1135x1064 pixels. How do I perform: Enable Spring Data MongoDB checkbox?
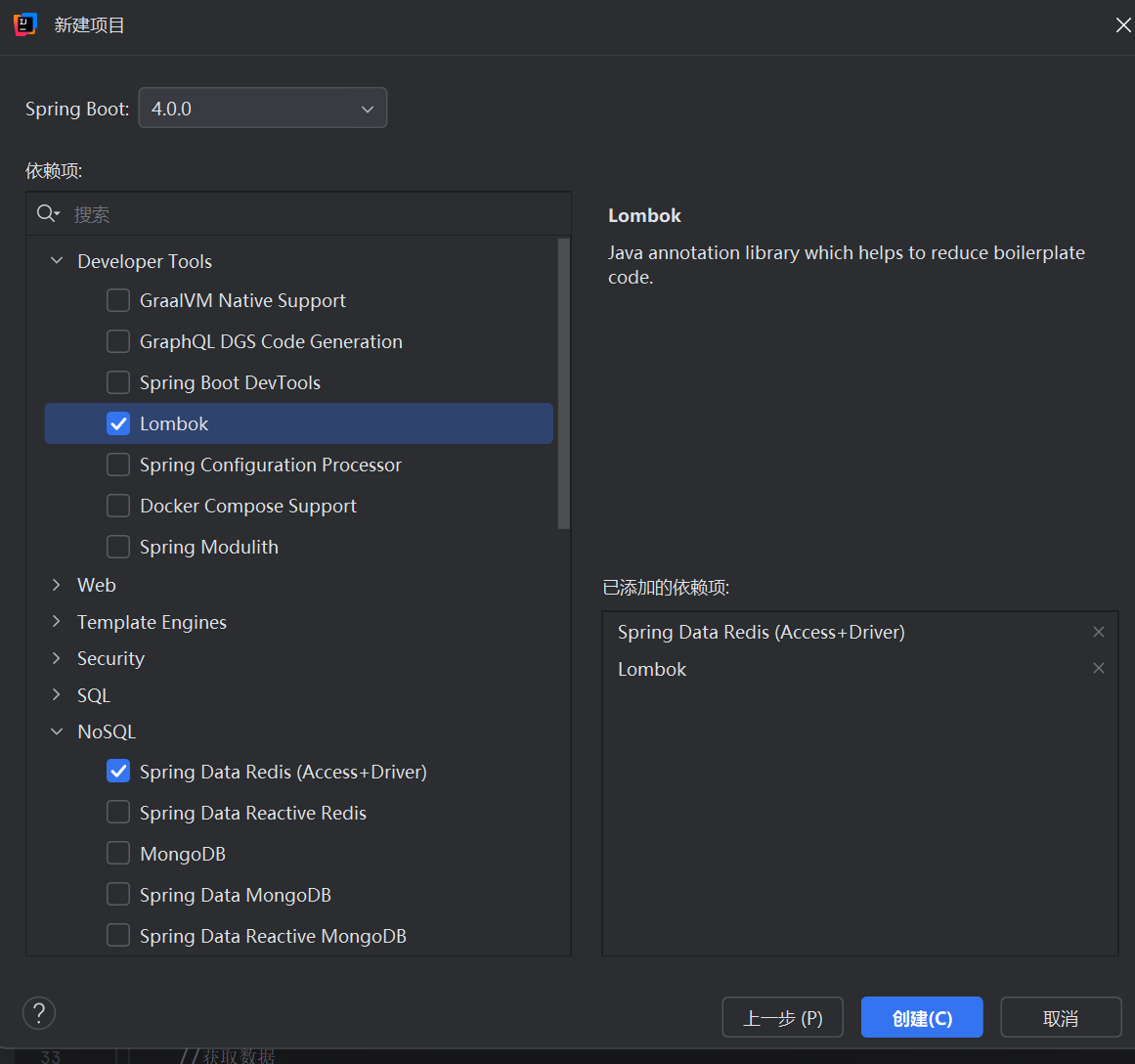click(118, 895)
